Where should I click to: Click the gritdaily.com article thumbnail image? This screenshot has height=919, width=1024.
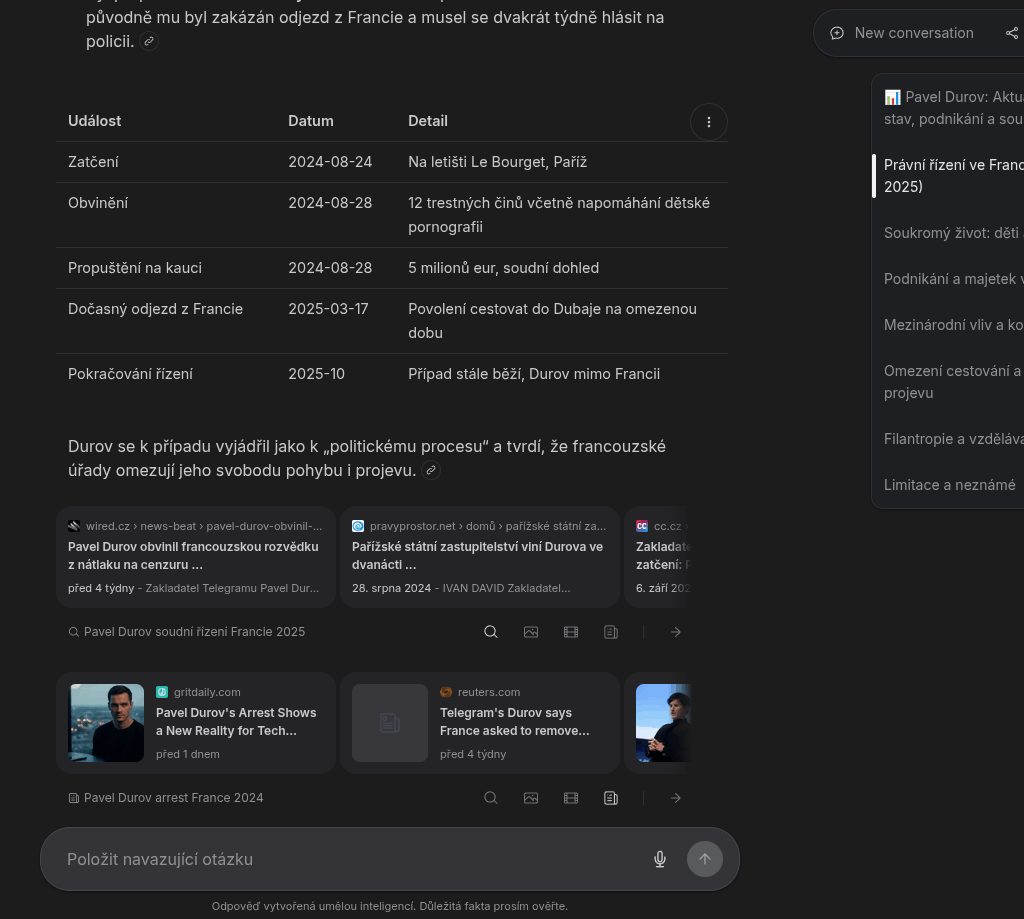(x=106, y=723)
